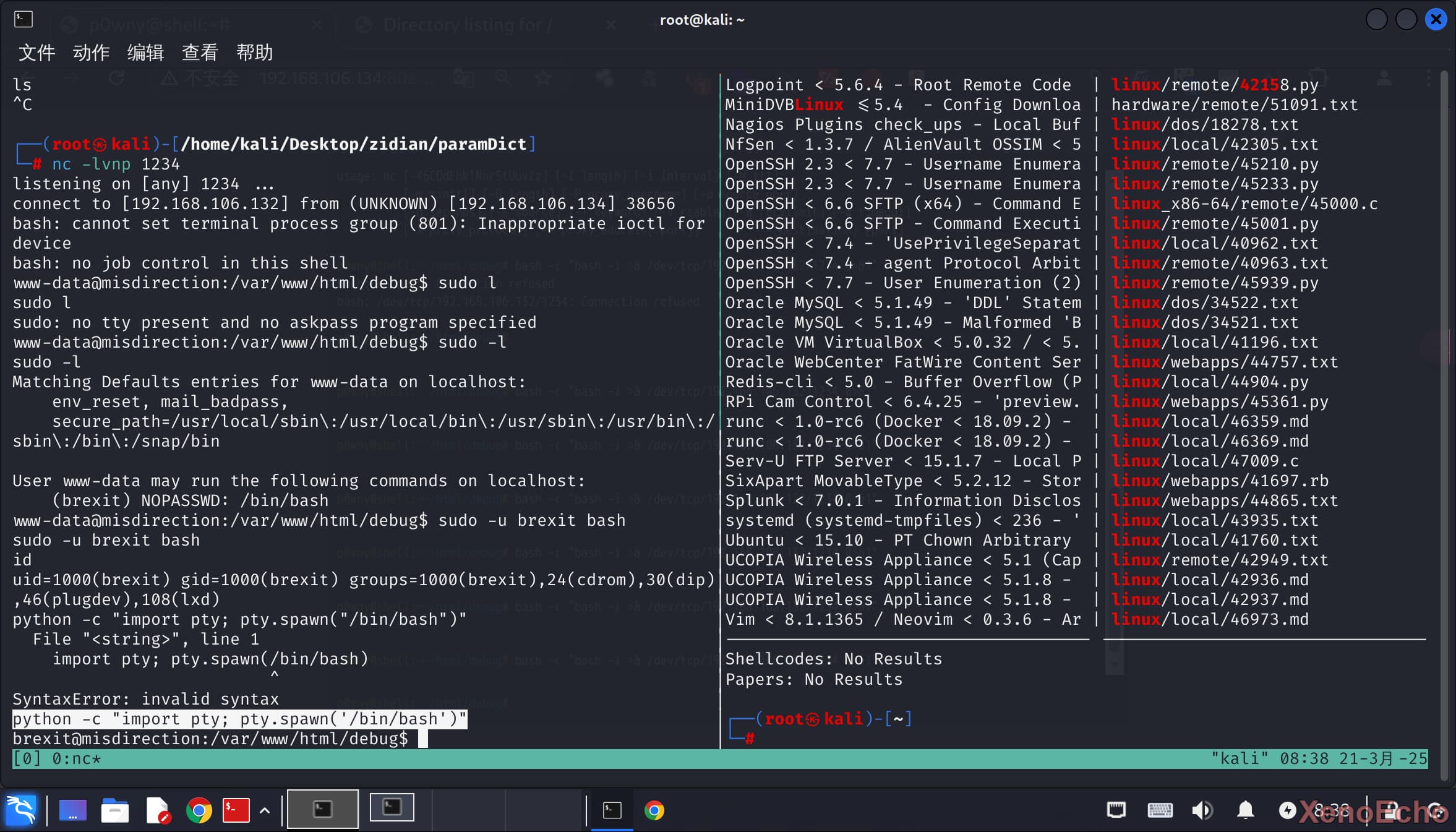
Task: Open the 文件 menu
Action: point(36,53)
